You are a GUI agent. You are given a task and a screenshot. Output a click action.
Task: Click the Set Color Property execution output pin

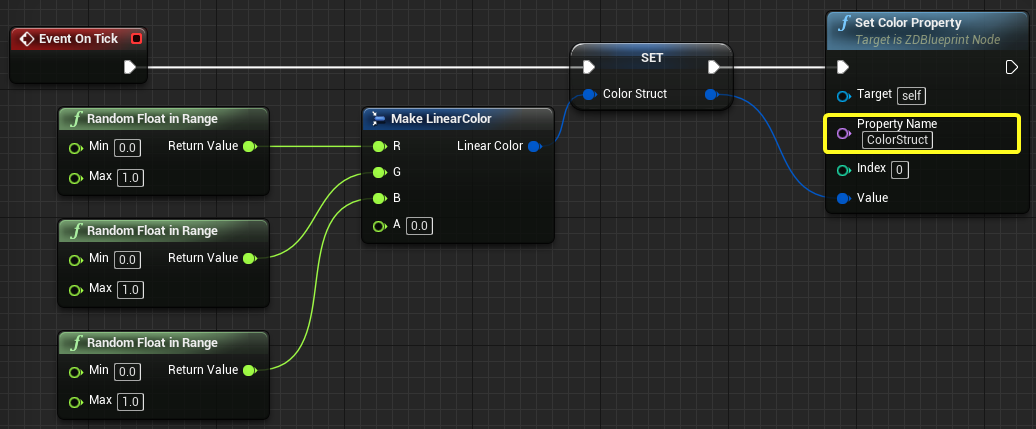[1011, 67]
